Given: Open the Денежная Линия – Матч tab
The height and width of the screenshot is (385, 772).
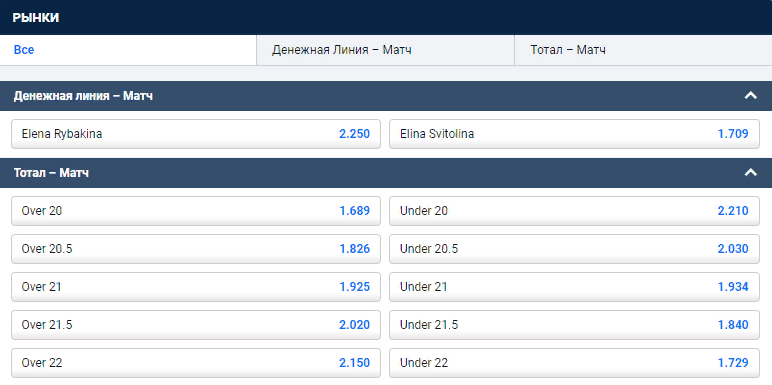Looking at the screenshot, I should (386, 50).
